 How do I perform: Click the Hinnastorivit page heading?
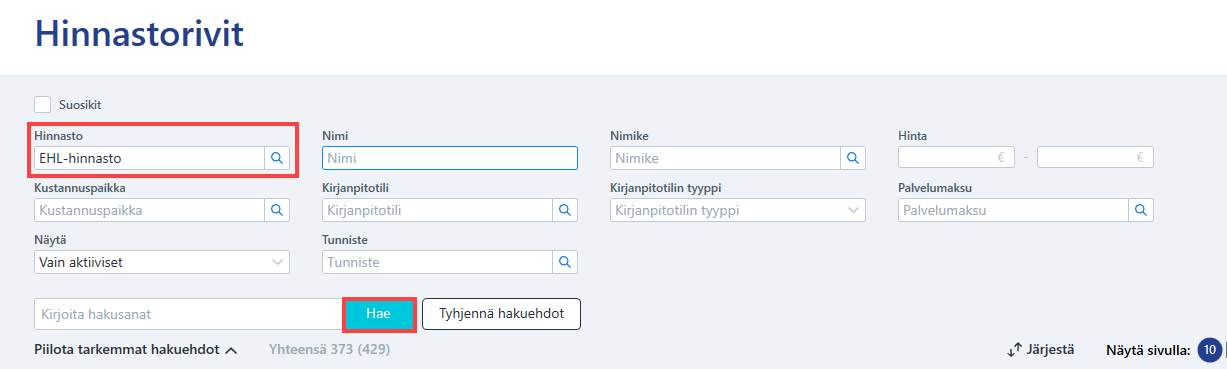[x=139, y=34]
